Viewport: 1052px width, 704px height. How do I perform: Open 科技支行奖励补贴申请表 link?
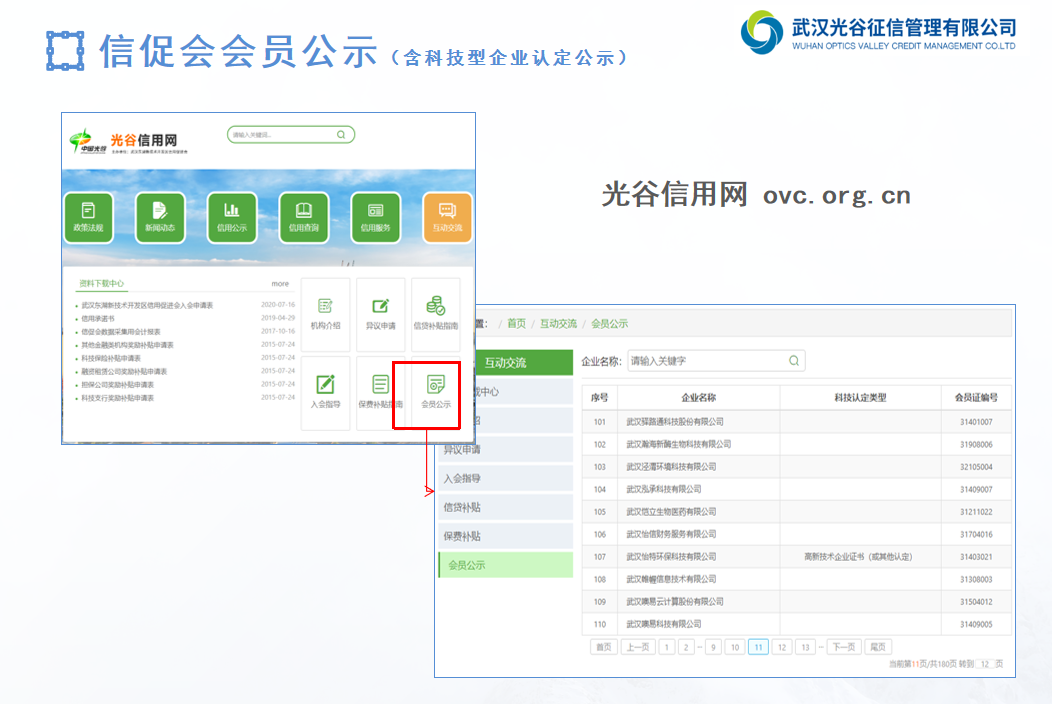coord(117,398)
